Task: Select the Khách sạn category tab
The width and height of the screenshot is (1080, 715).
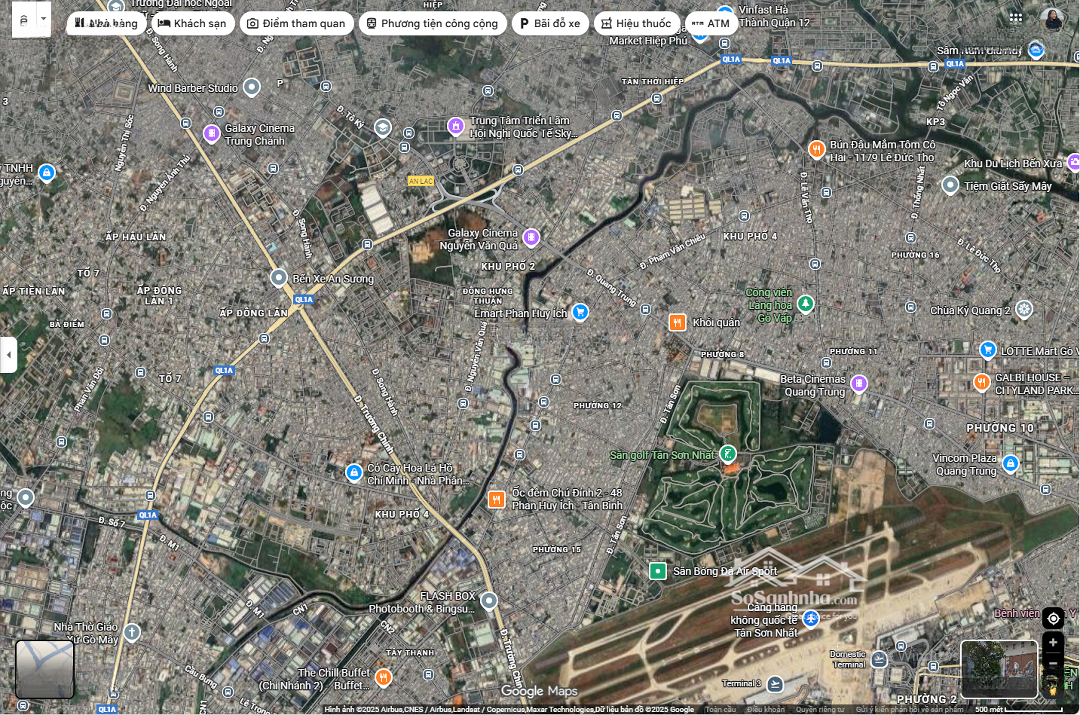Action: (x=195, y=23)
